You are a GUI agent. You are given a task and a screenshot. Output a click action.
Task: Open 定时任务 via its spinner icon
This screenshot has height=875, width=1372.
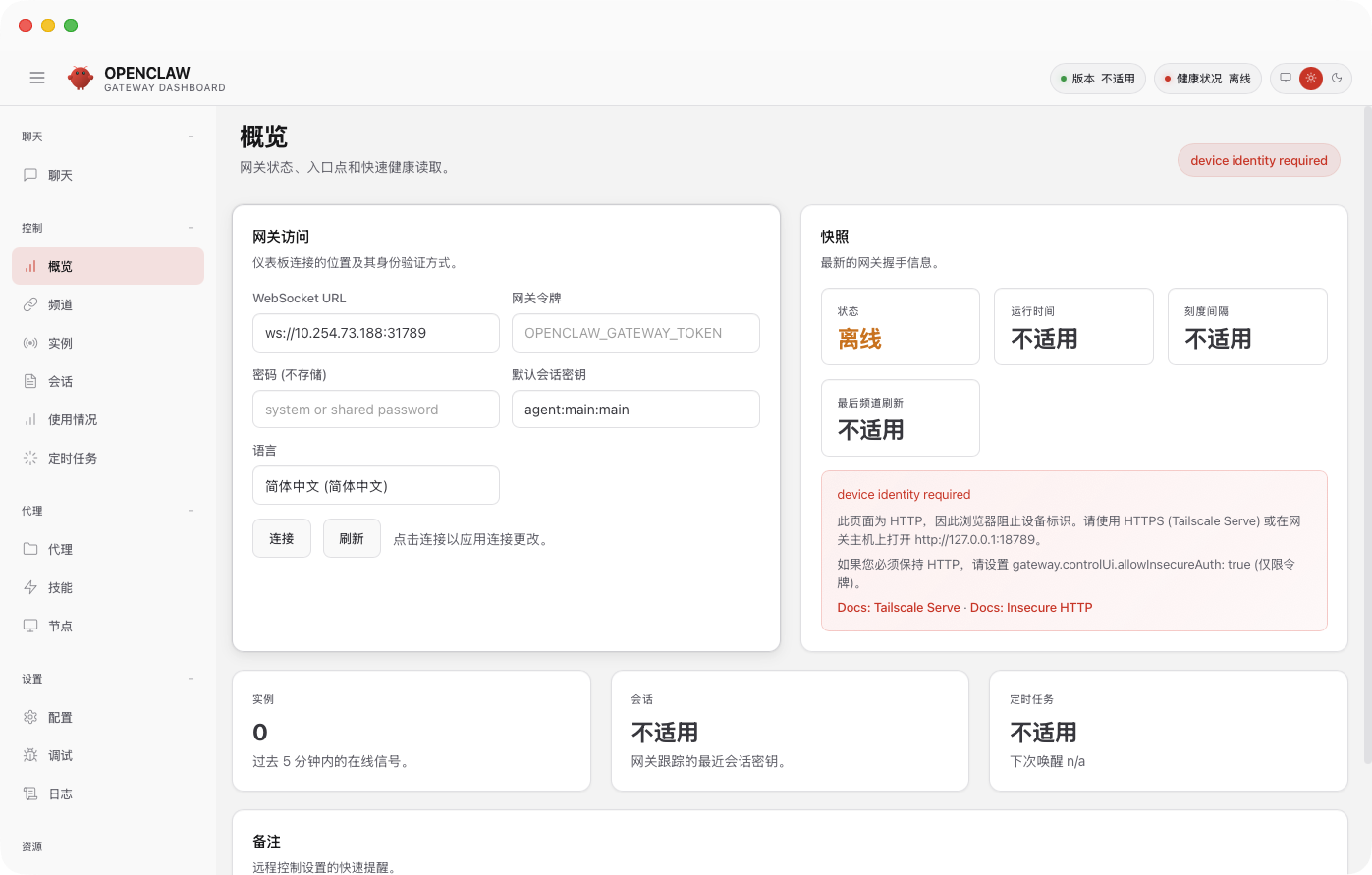[x=30, y=458]
